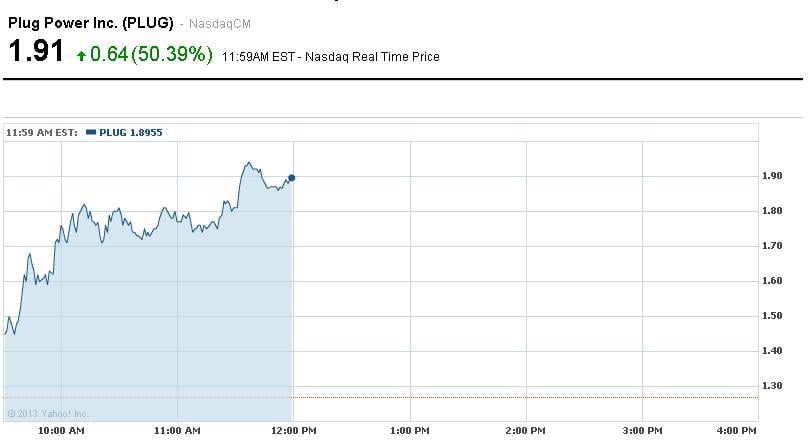Click the 4:00 PM time axis label
Screen dimensions: 808x445
pos(737,430)
